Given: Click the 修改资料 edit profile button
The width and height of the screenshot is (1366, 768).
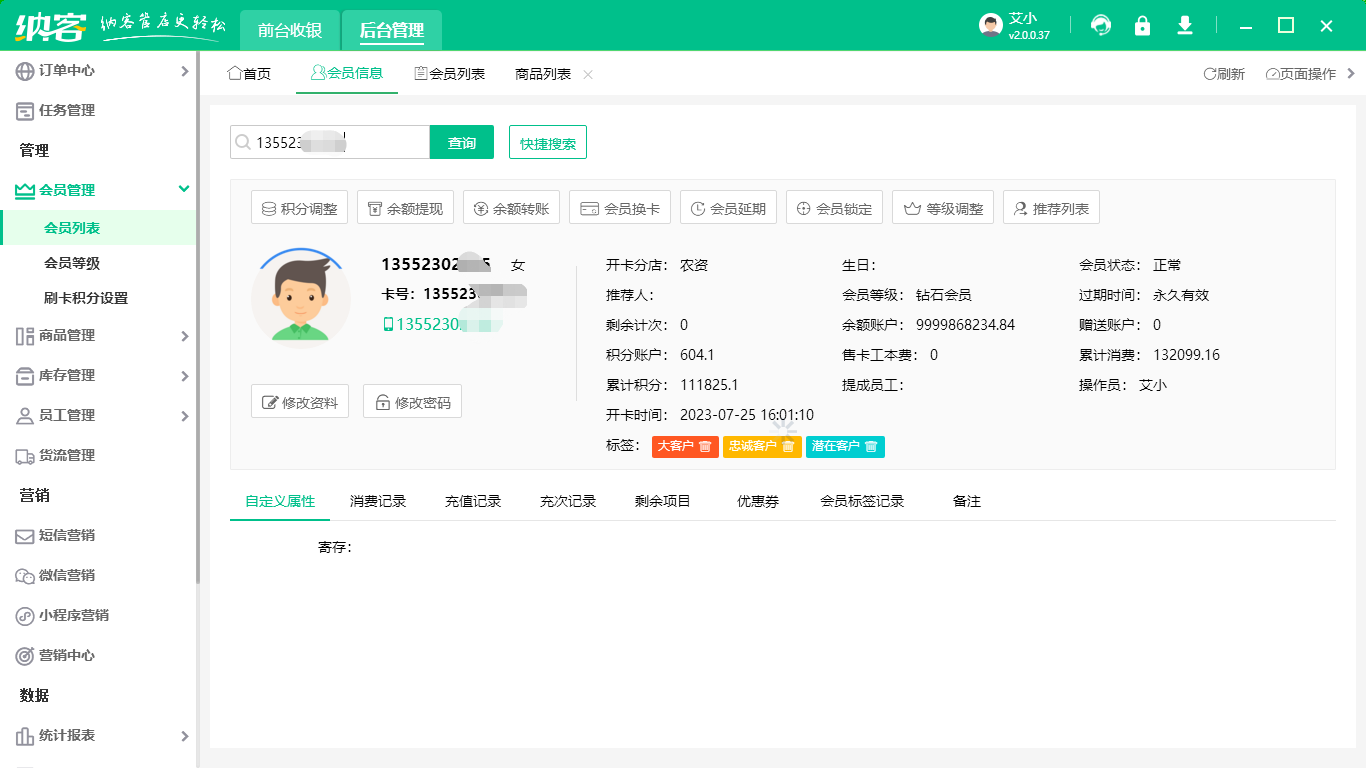Looking at the screenshot, I should point(300,402).
